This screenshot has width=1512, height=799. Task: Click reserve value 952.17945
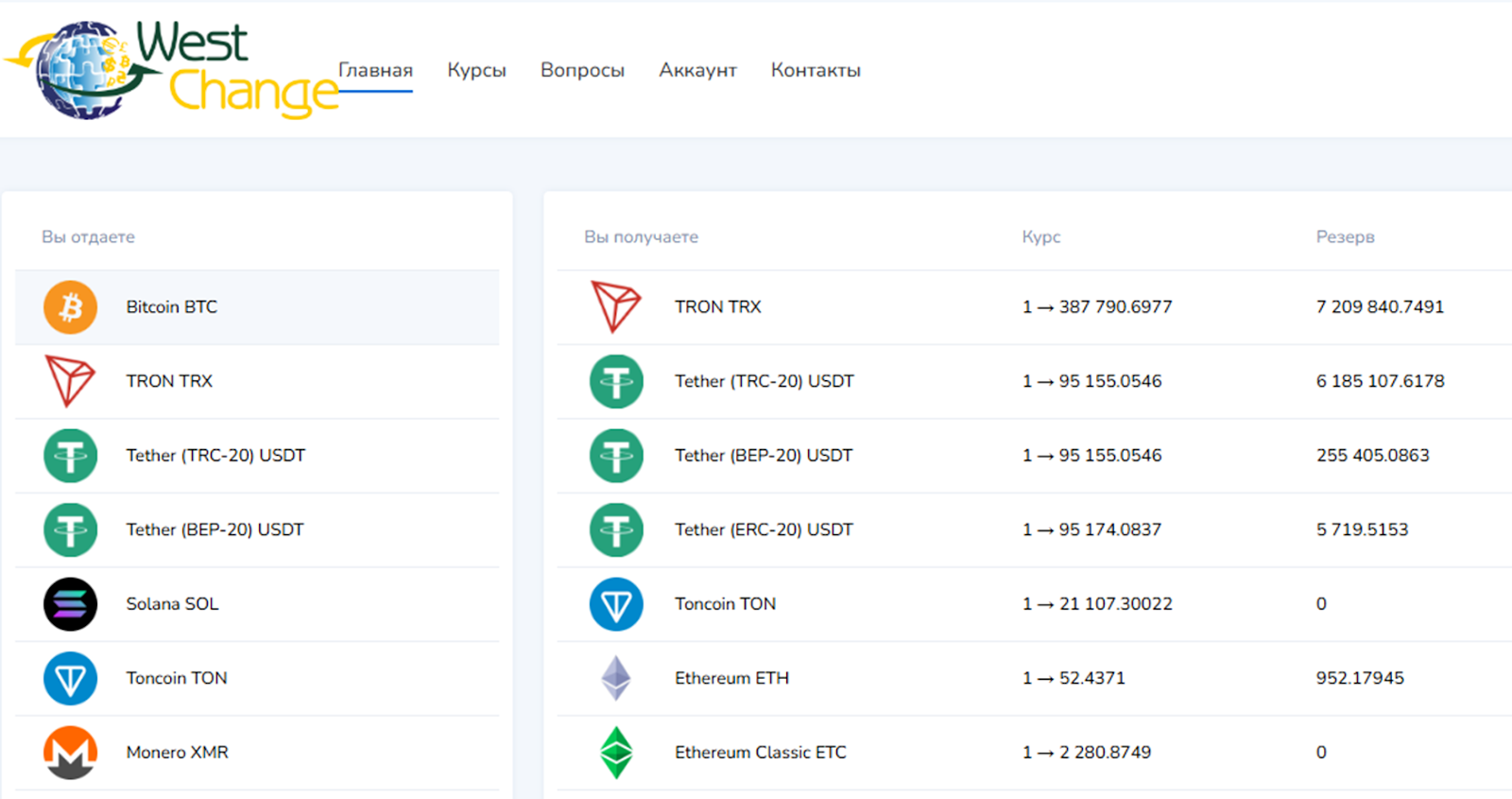pyautogui.click(x=1360, y=678)
